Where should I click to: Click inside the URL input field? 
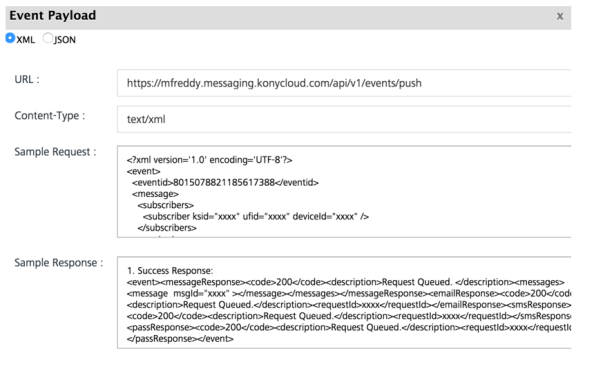tap(344, 83)
